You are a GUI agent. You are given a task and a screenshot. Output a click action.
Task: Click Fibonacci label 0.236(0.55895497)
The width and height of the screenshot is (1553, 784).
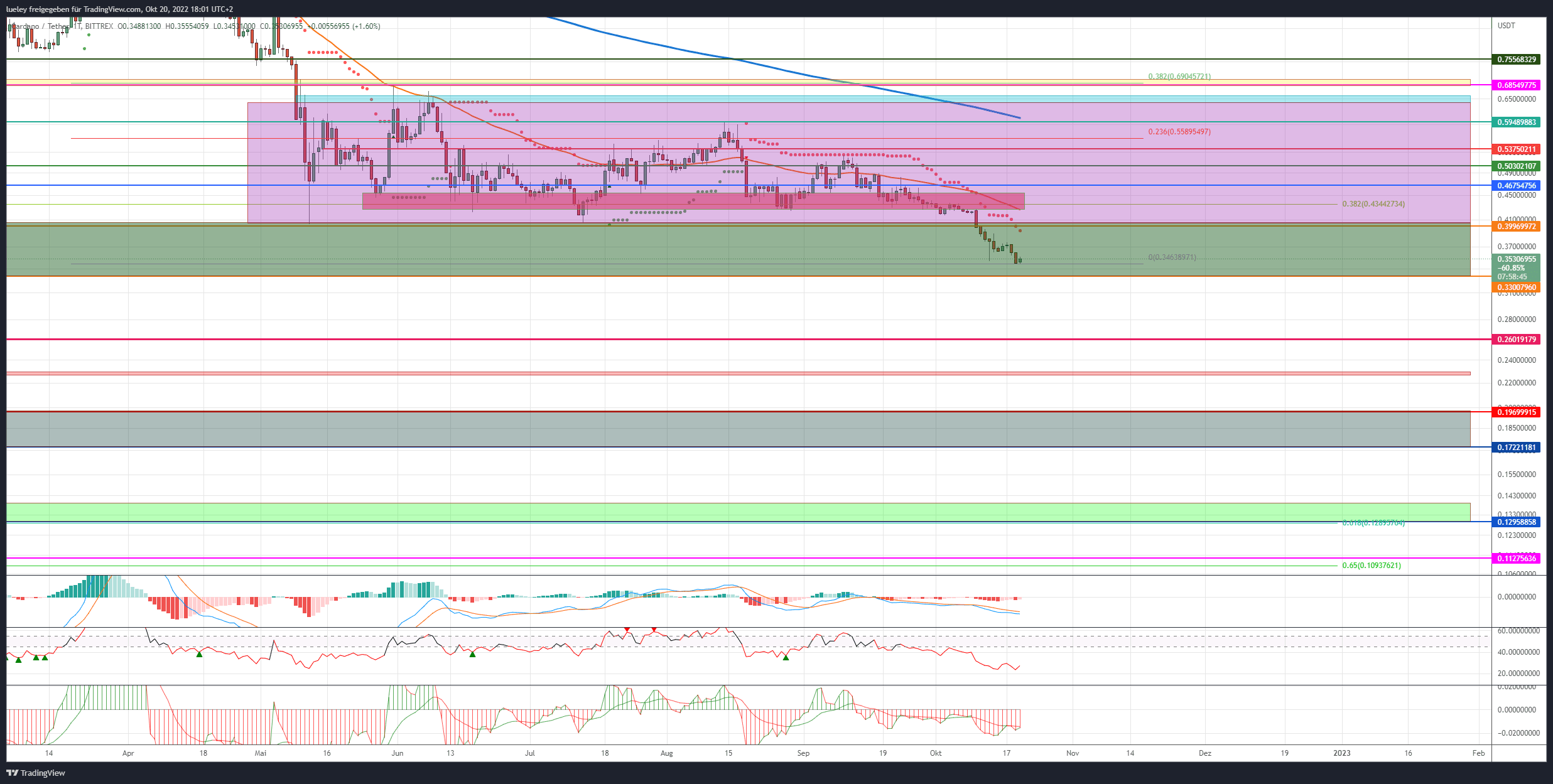tap(1179, 132)
